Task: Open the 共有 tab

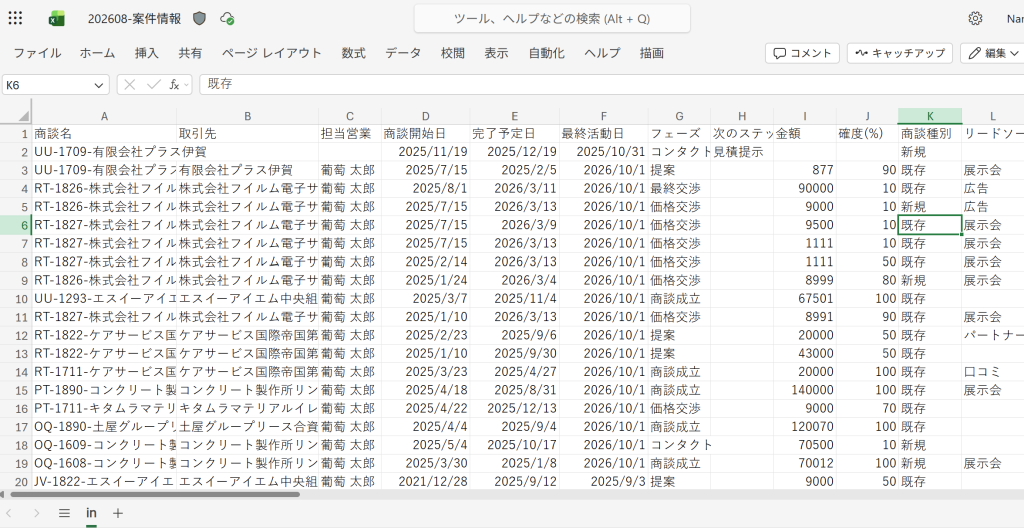Action: coord(191,54)
